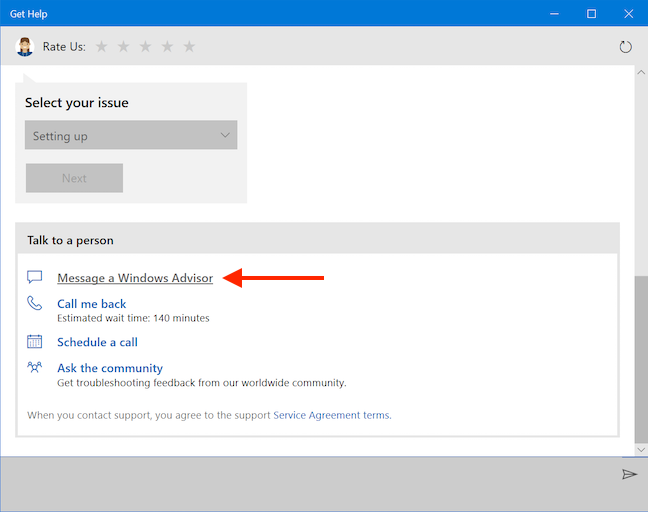Maximize the Get Help window
This screenshot has height=512, width=648.
(591, 14)
